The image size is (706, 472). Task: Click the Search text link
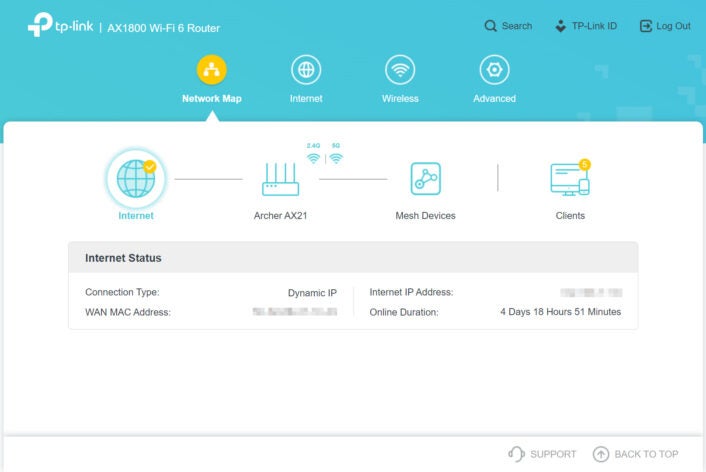[x=517, y=26]
